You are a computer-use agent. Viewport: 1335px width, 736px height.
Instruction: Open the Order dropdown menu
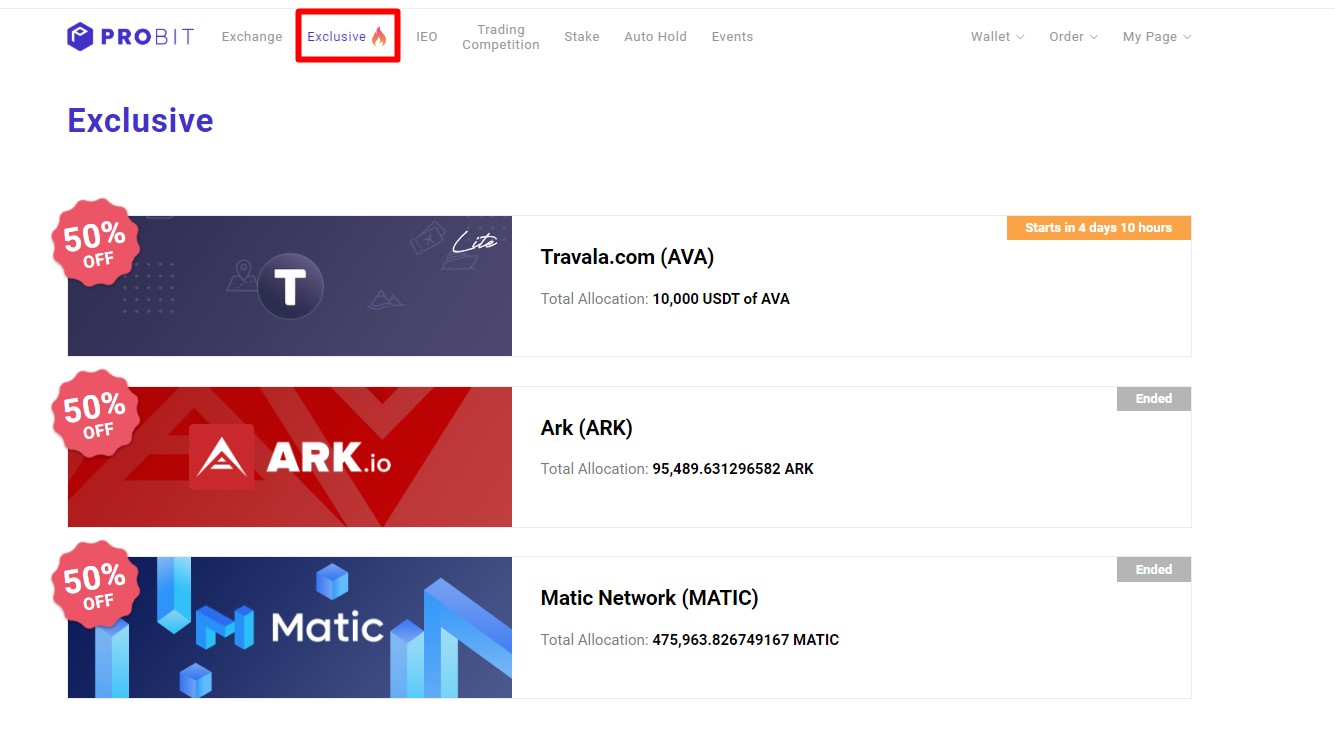point(1073,37)
